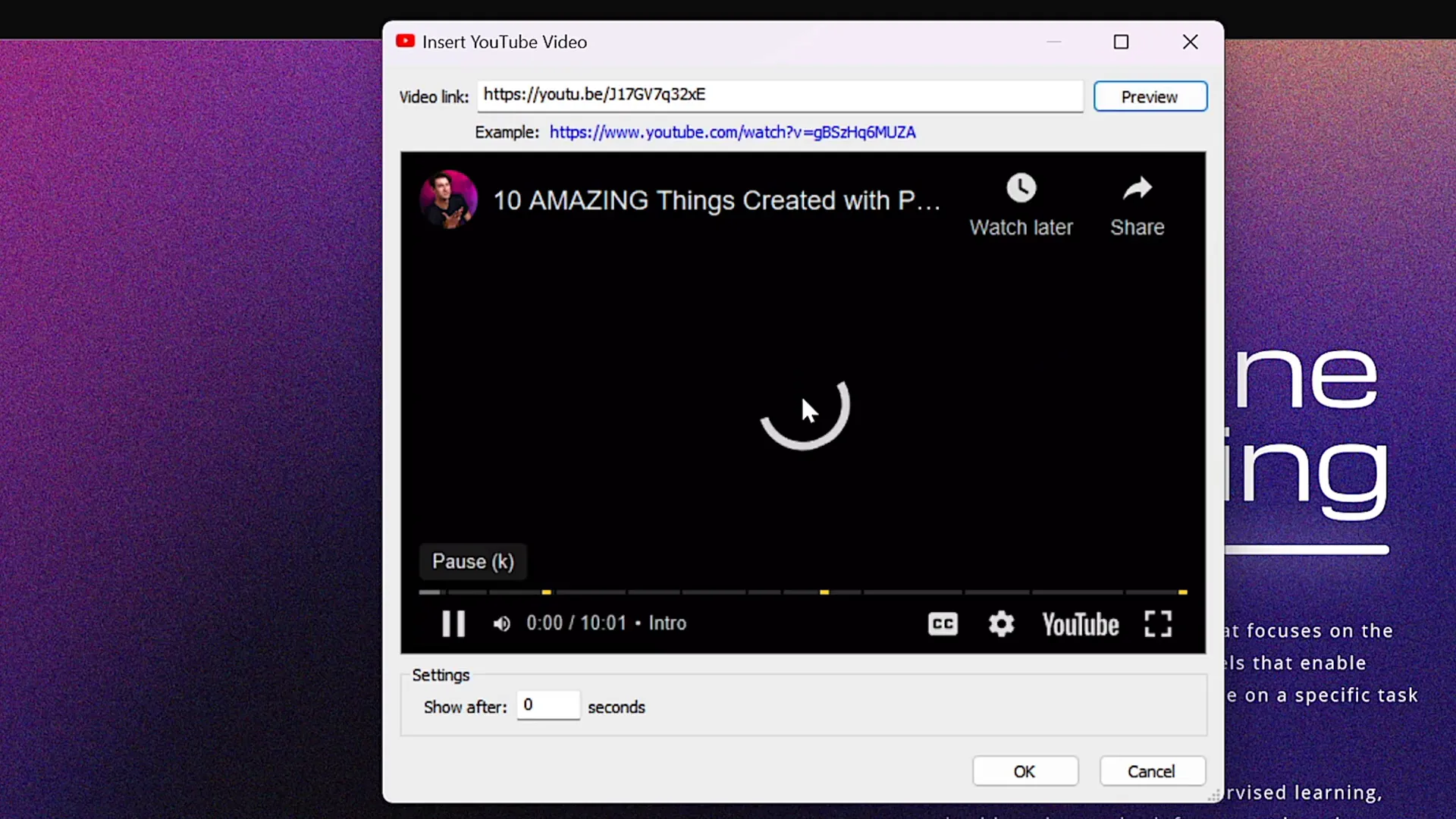Click the 0:00 / 10:01 time display

click(x=576, y=623)
